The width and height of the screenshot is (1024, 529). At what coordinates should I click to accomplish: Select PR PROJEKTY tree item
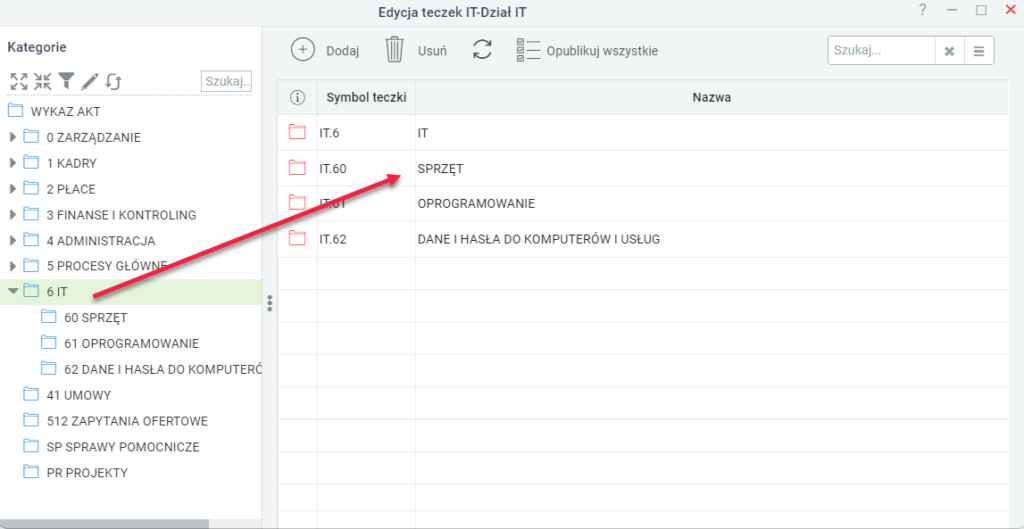click(87, 473)
